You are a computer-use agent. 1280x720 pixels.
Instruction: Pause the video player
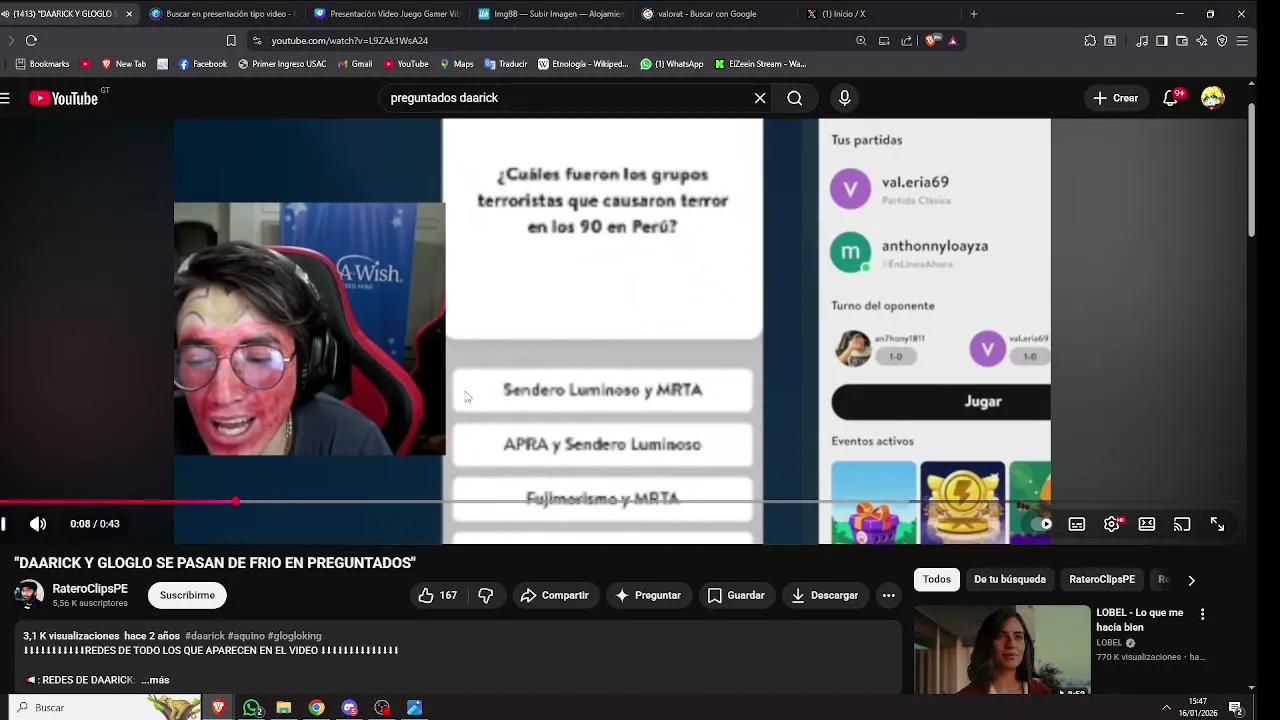(x=4, y=524)
